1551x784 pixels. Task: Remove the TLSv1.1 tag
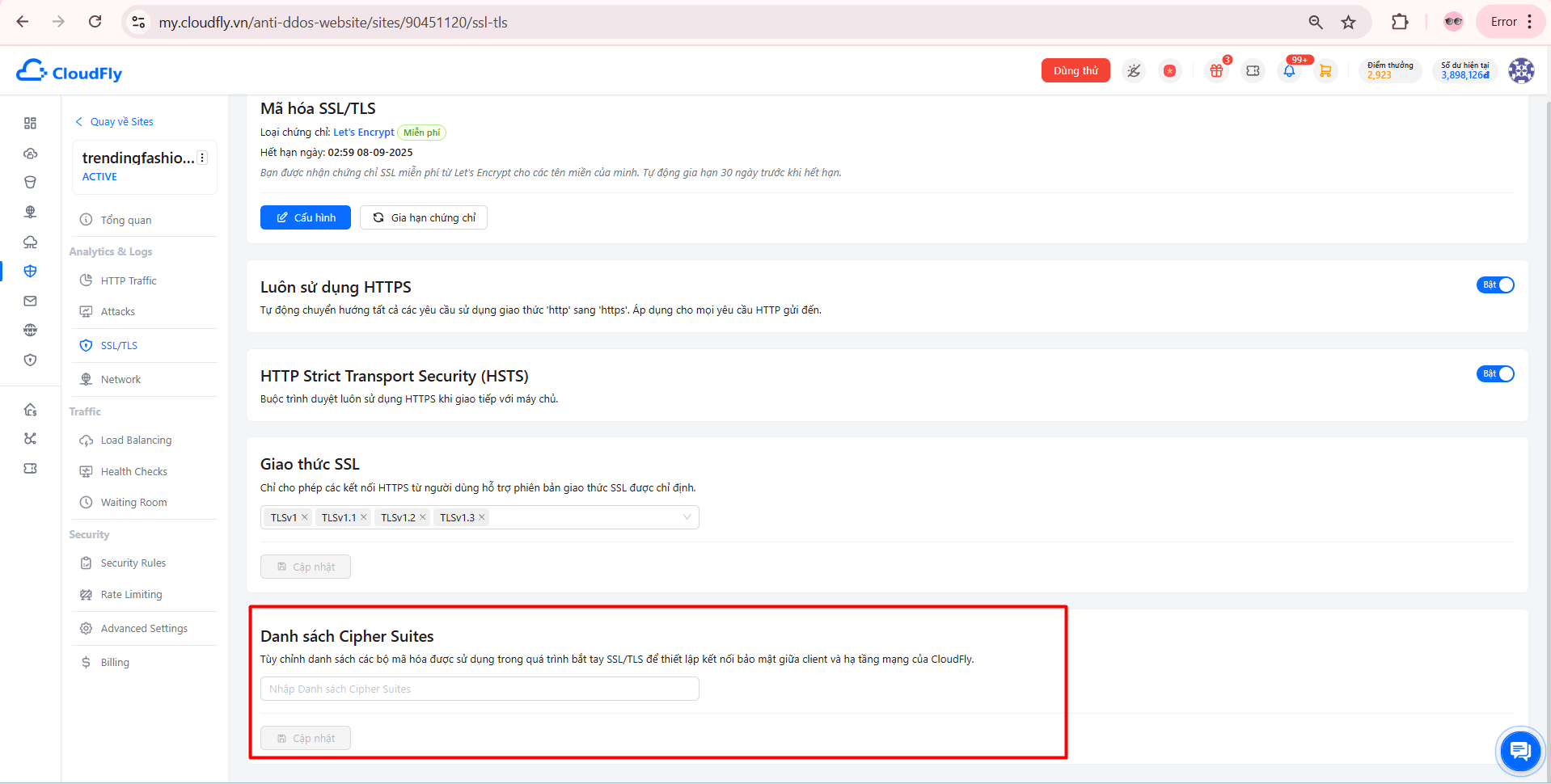pos(364,517)
